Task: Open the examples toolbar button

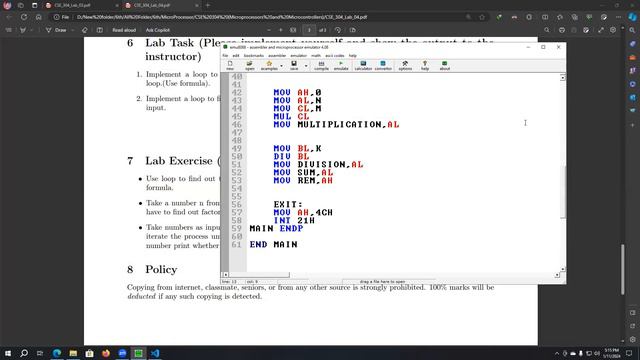Action: click(269, 65)
